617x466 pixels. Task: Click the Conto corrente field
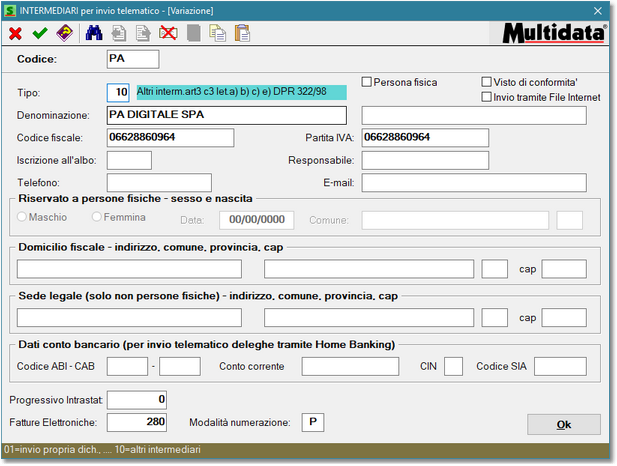350,366
